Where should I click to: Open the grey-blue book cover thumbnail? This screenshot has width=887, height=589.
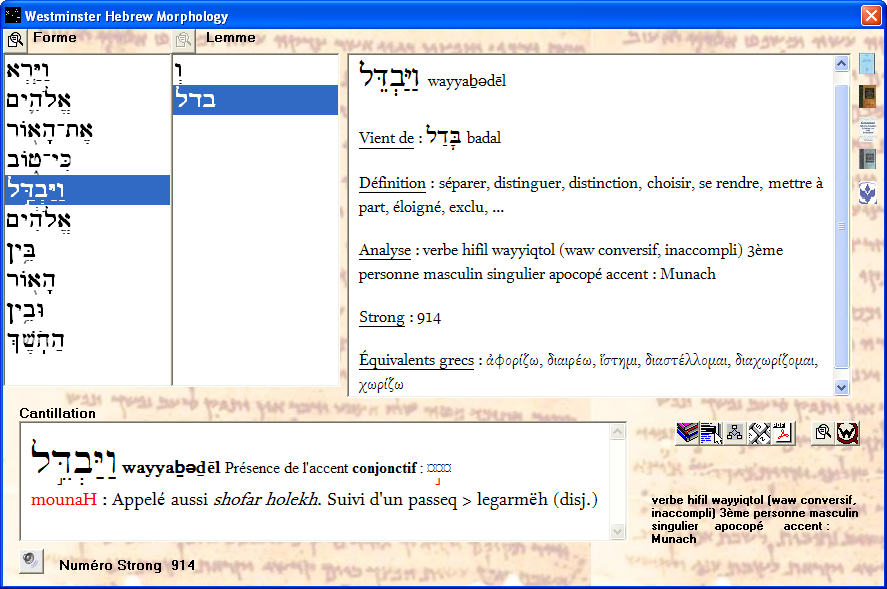(x=867, y=159)
